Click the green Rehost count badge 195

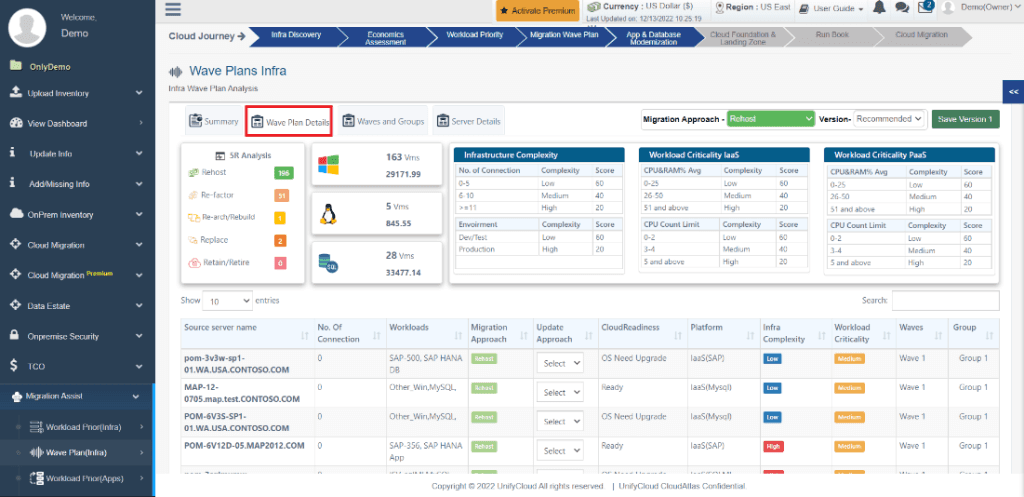click(283, 173)
